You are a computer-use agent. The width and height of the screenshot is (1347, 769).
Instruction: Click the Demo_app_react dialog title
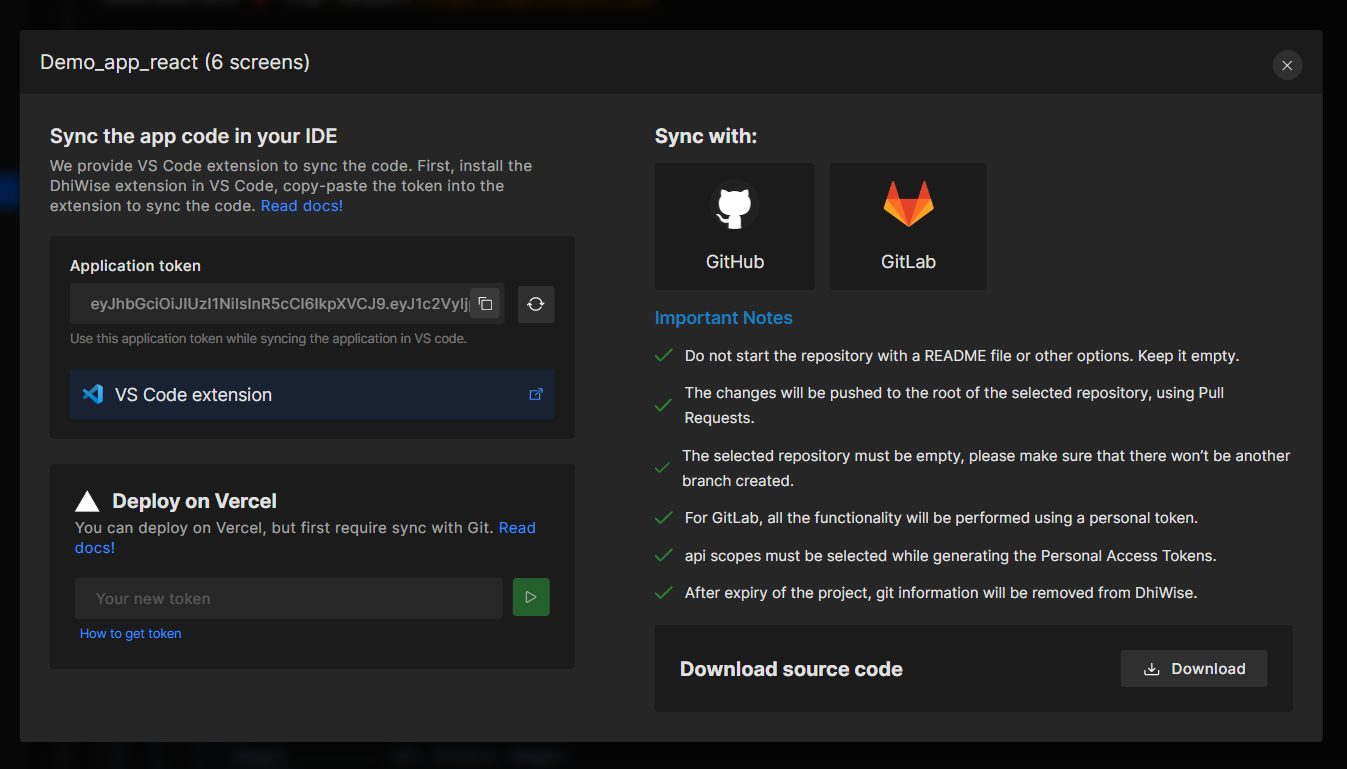pyautogui.click(x=174, y=61)
